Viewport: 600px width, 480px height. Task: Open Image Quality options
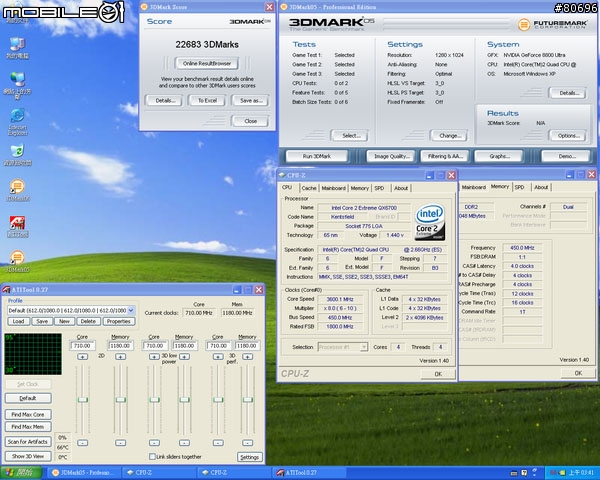pyautogui.click(x=391, y=156)
